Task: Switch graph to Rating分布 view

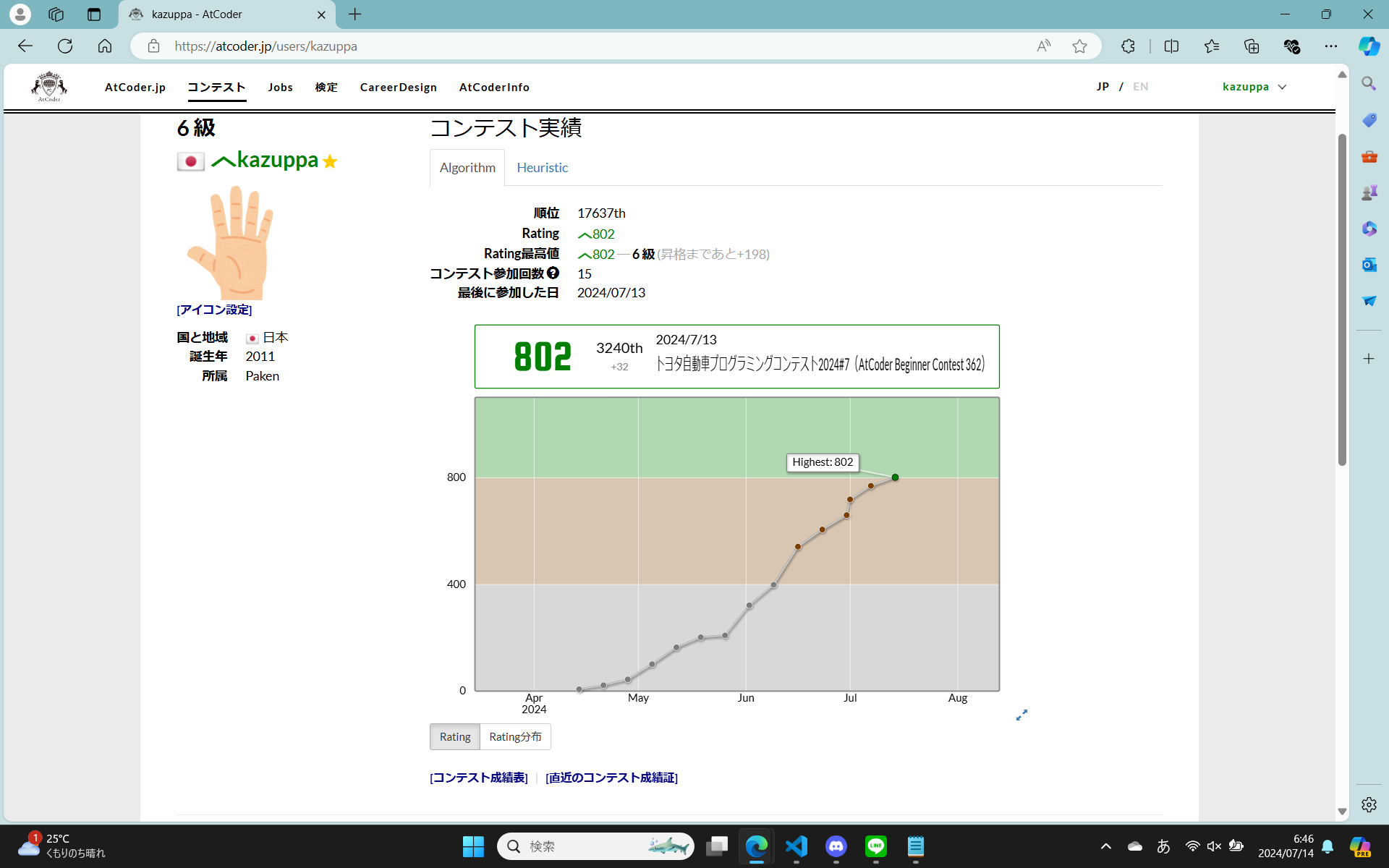Action: click(x=515, y=736)
